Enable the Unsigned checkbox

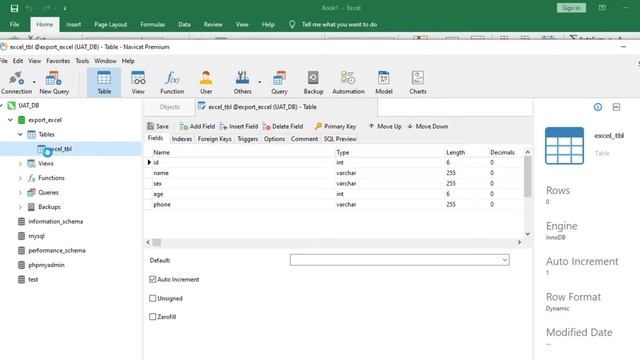pyautogui.click(x=153, y=298)
